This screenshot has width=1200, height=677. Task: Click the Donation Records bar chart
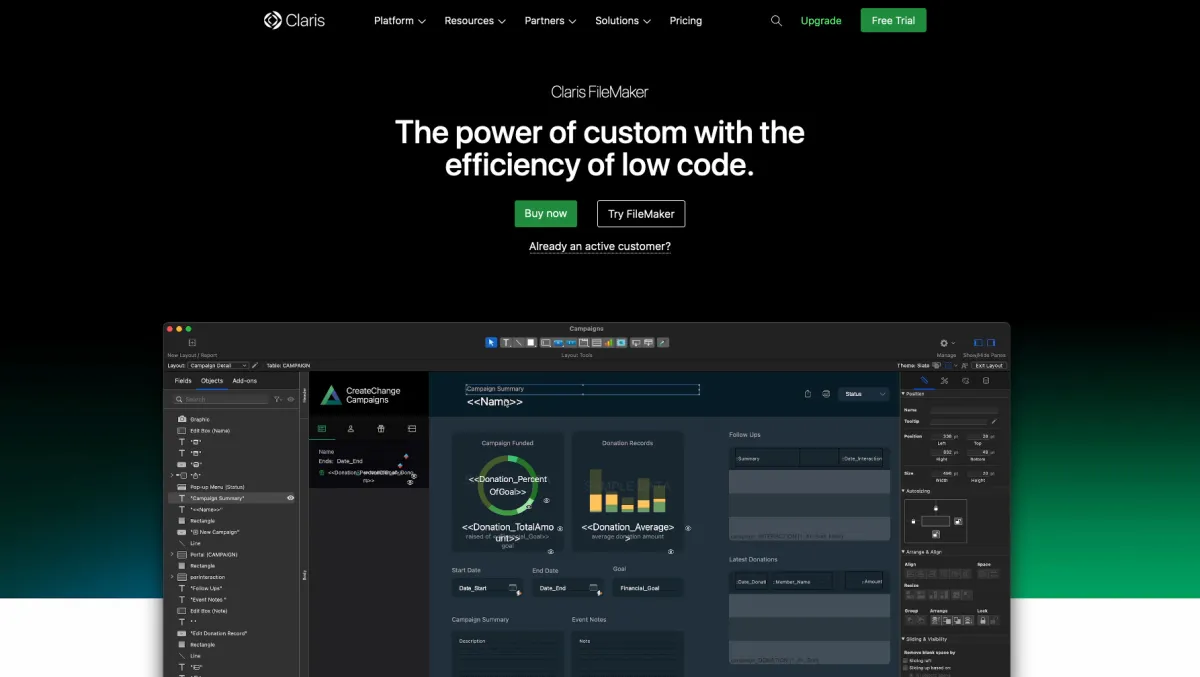(627, 490)
